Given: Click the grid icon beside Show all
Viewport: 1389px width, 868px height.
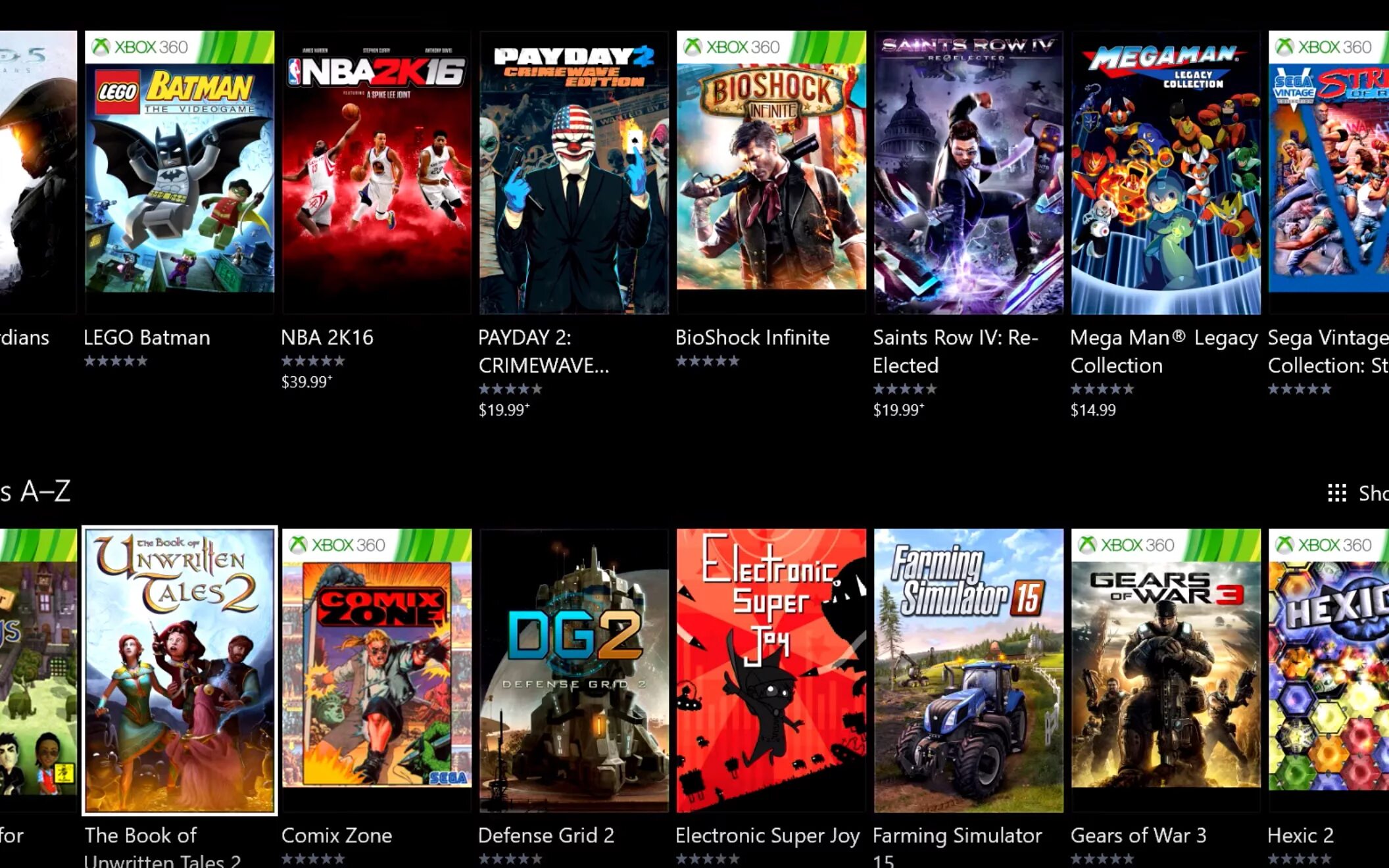Looking at the screenshot, I should tap(1336, 493).
